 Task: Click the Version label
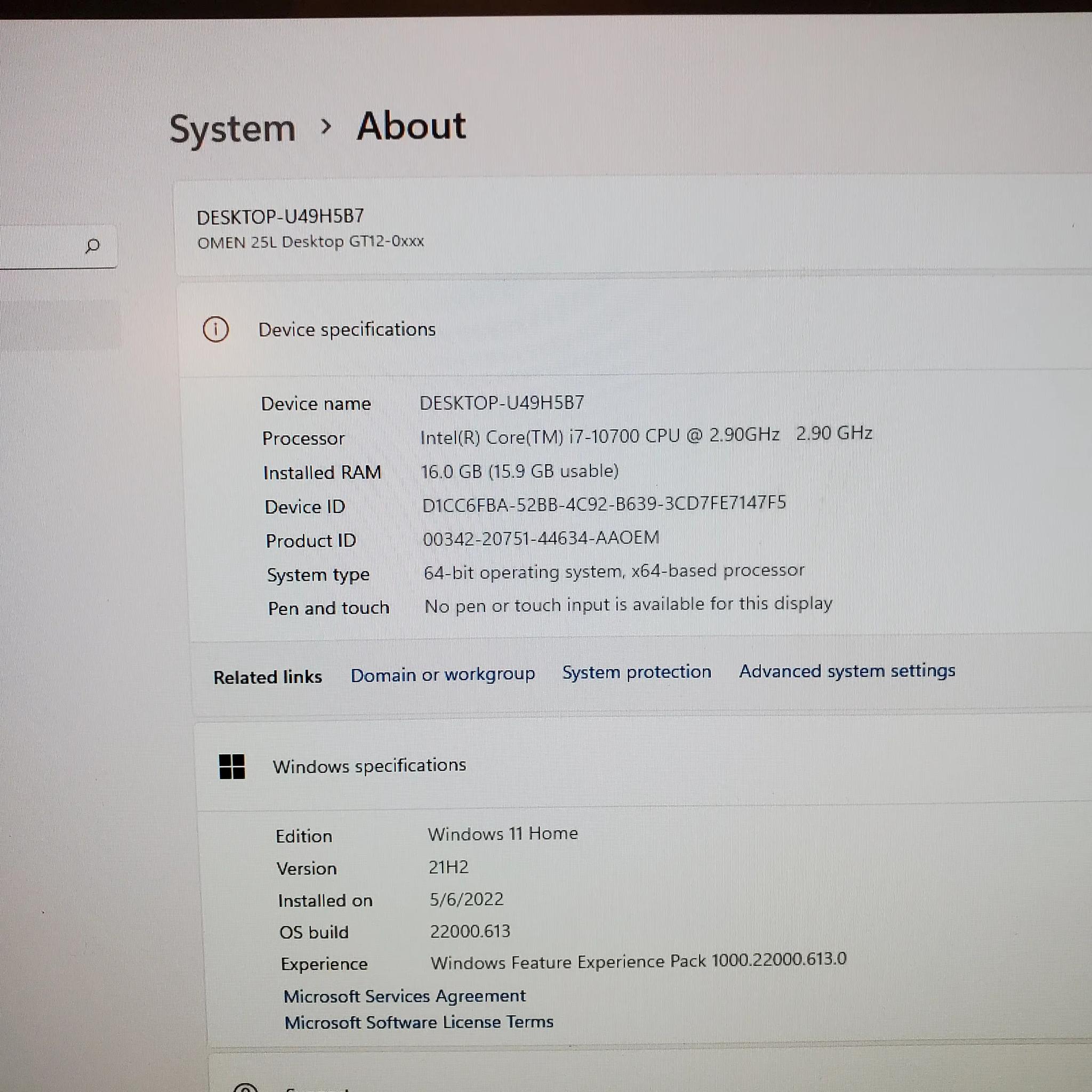click(x=307, y=869)
